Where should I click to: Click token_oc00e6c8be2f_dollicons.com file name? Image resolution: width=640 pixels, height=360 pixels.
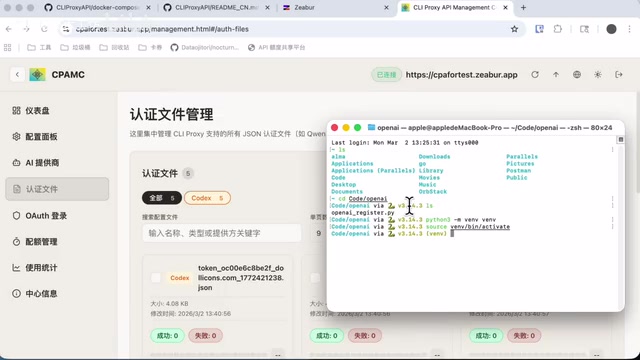click(x=241, y=278)
